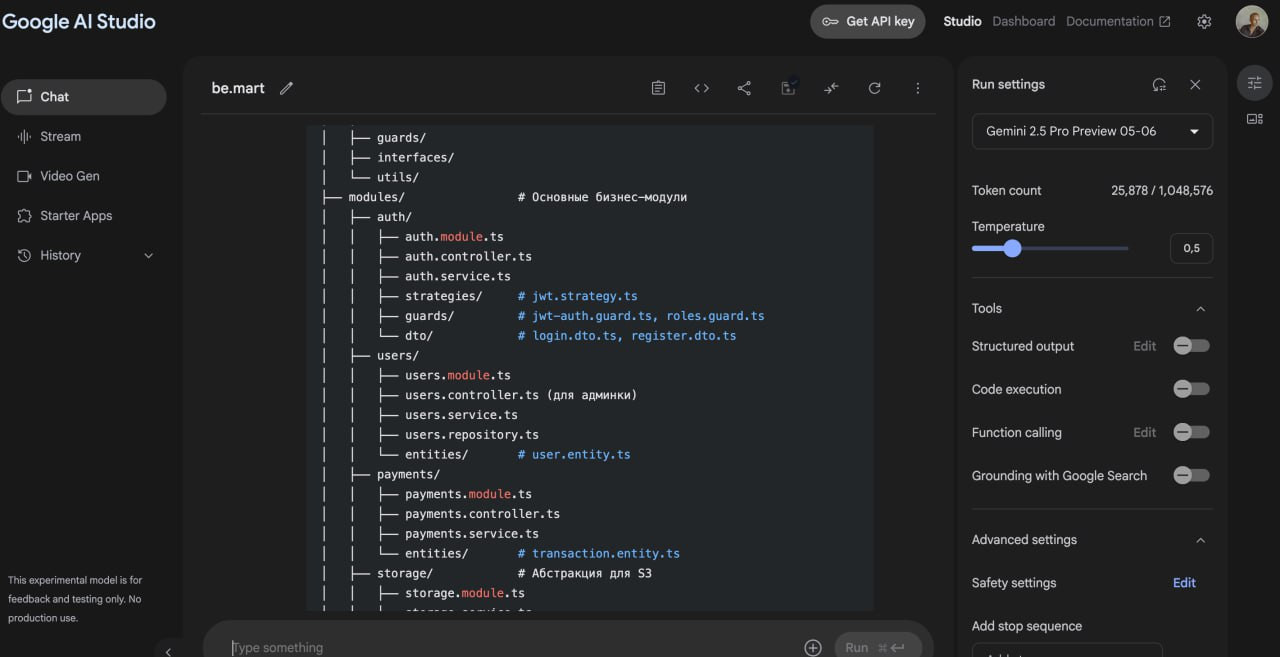Select Stream in the left sidebar
Viewport: 1280px width, 657px height.
point(61,136)
